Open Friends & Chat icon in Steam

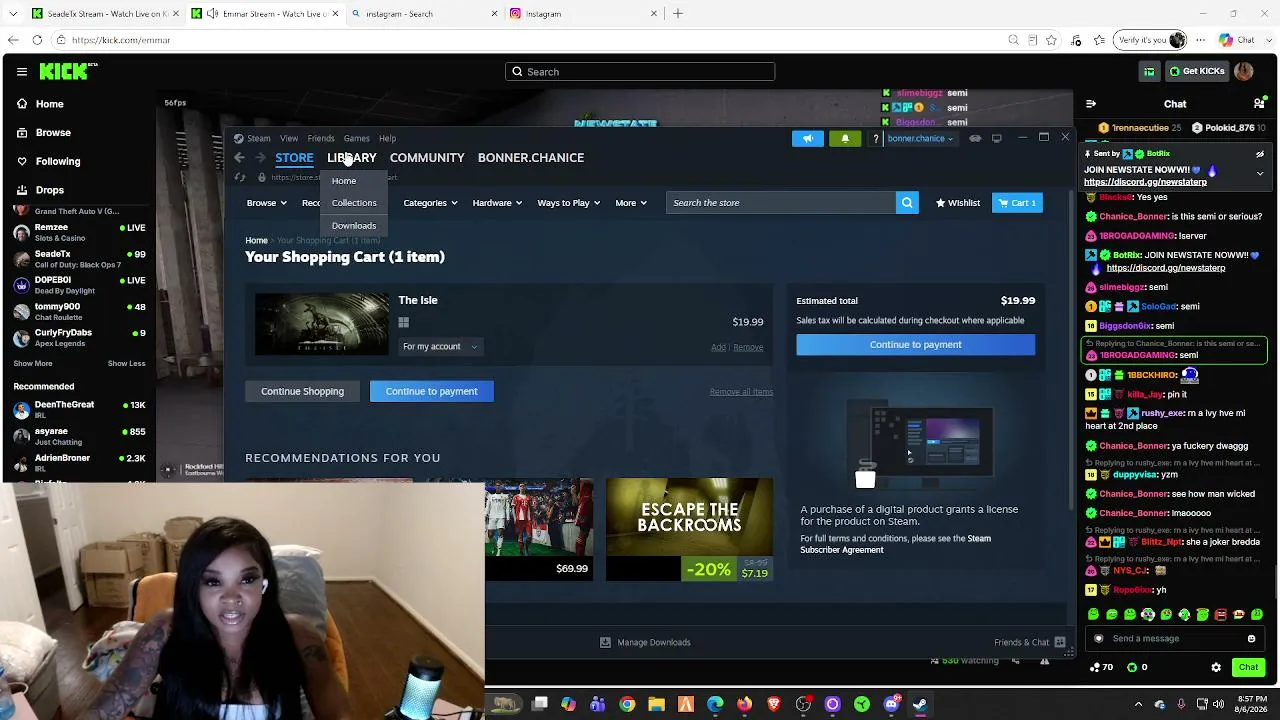coord(1060,642)
